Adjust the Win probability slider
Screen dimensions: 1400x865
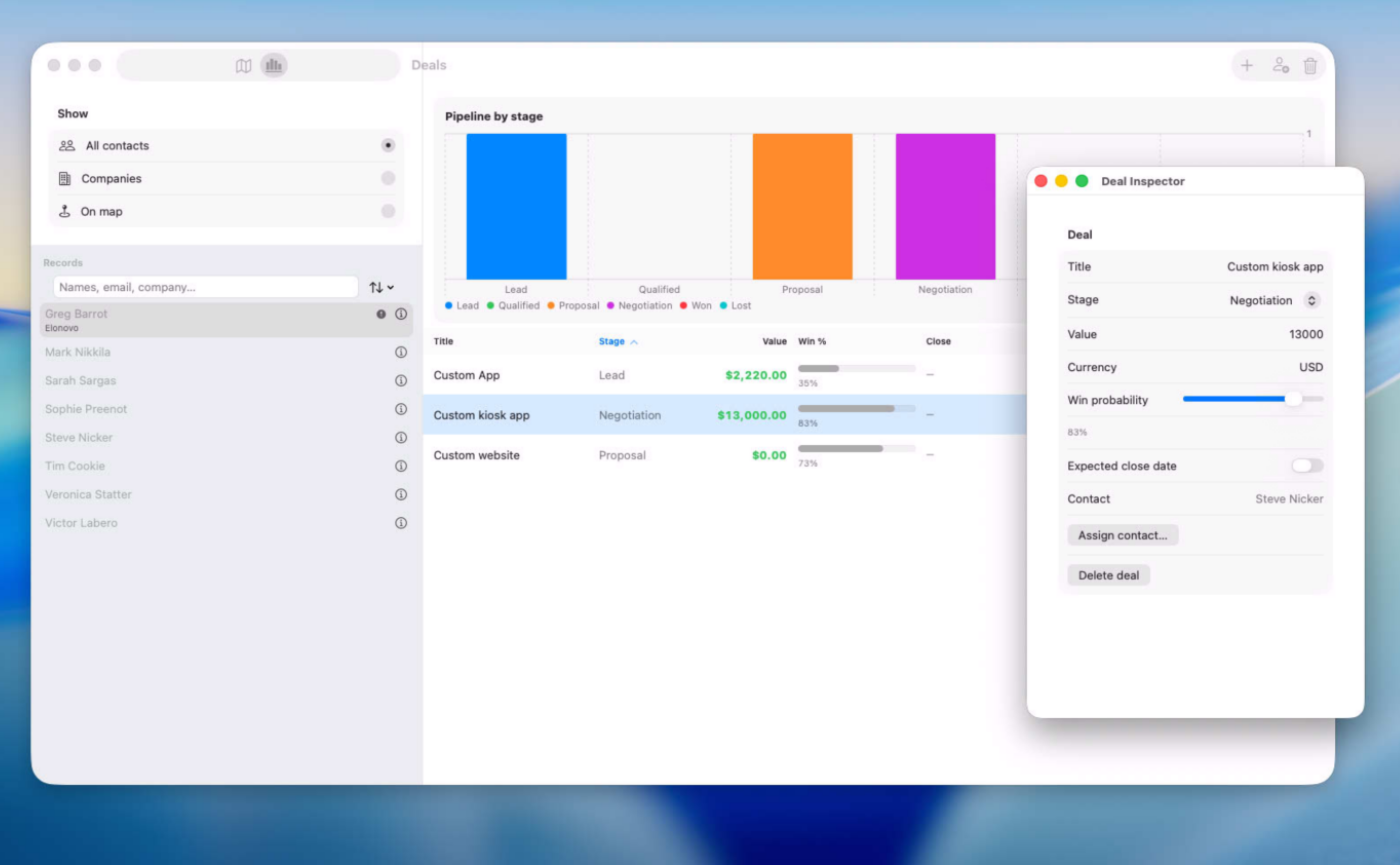click(x=1293, y=399)
